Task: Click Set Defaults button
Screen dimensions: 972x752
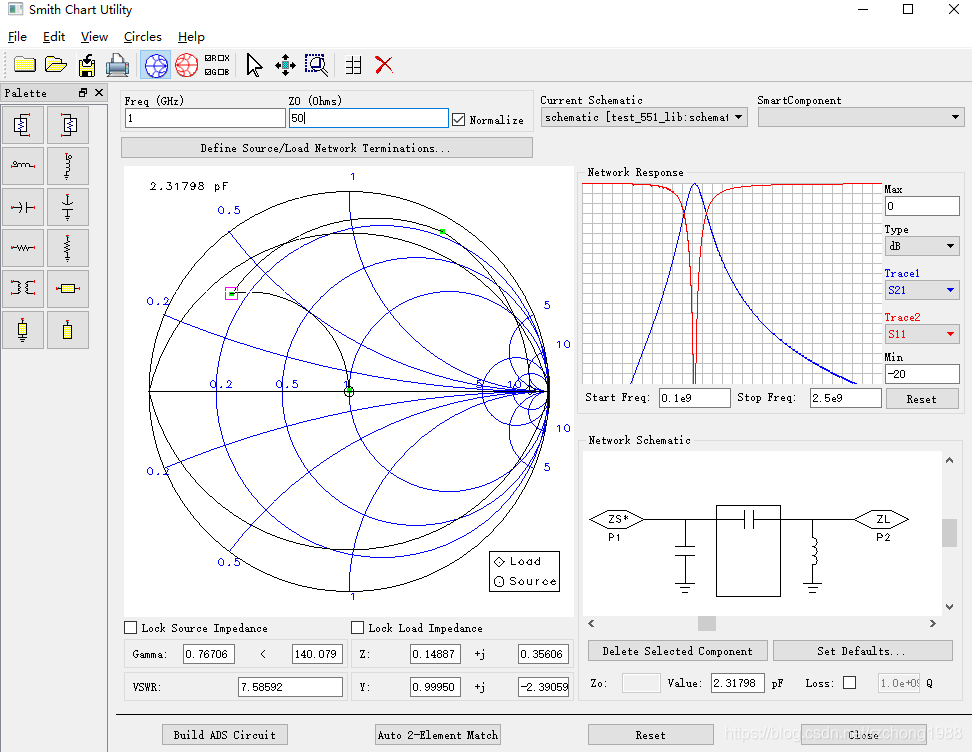Action: click(x=861, y=651)
